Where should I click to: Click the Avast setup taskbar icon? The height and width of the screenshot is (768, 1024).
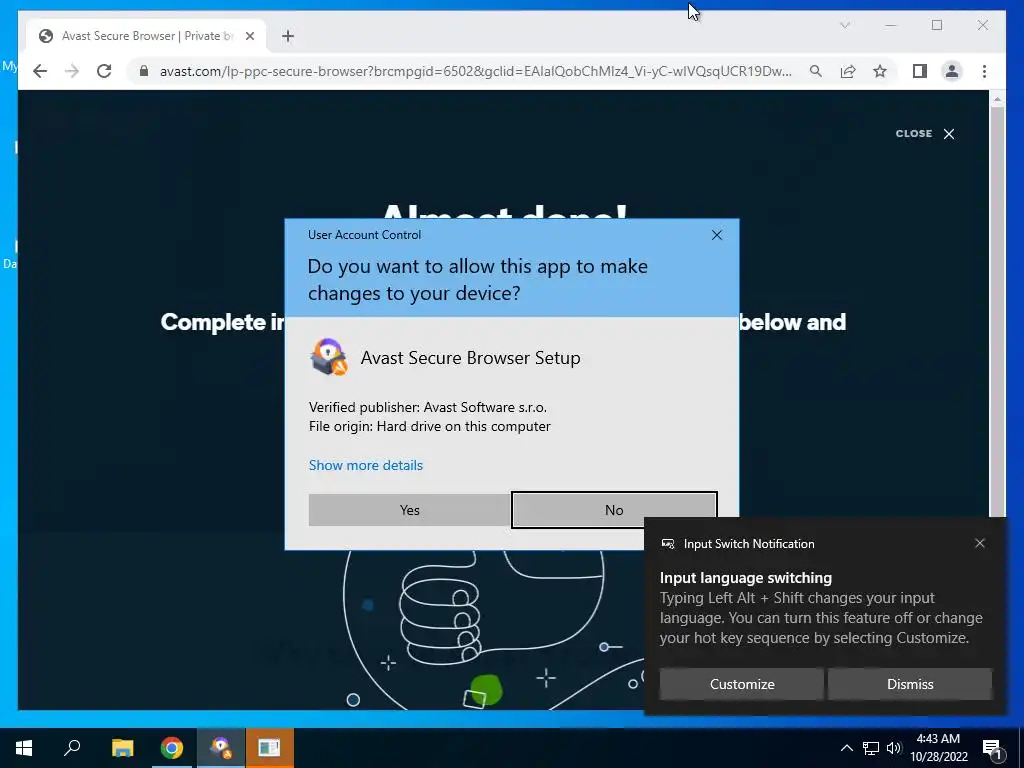[x=221, y=748]
